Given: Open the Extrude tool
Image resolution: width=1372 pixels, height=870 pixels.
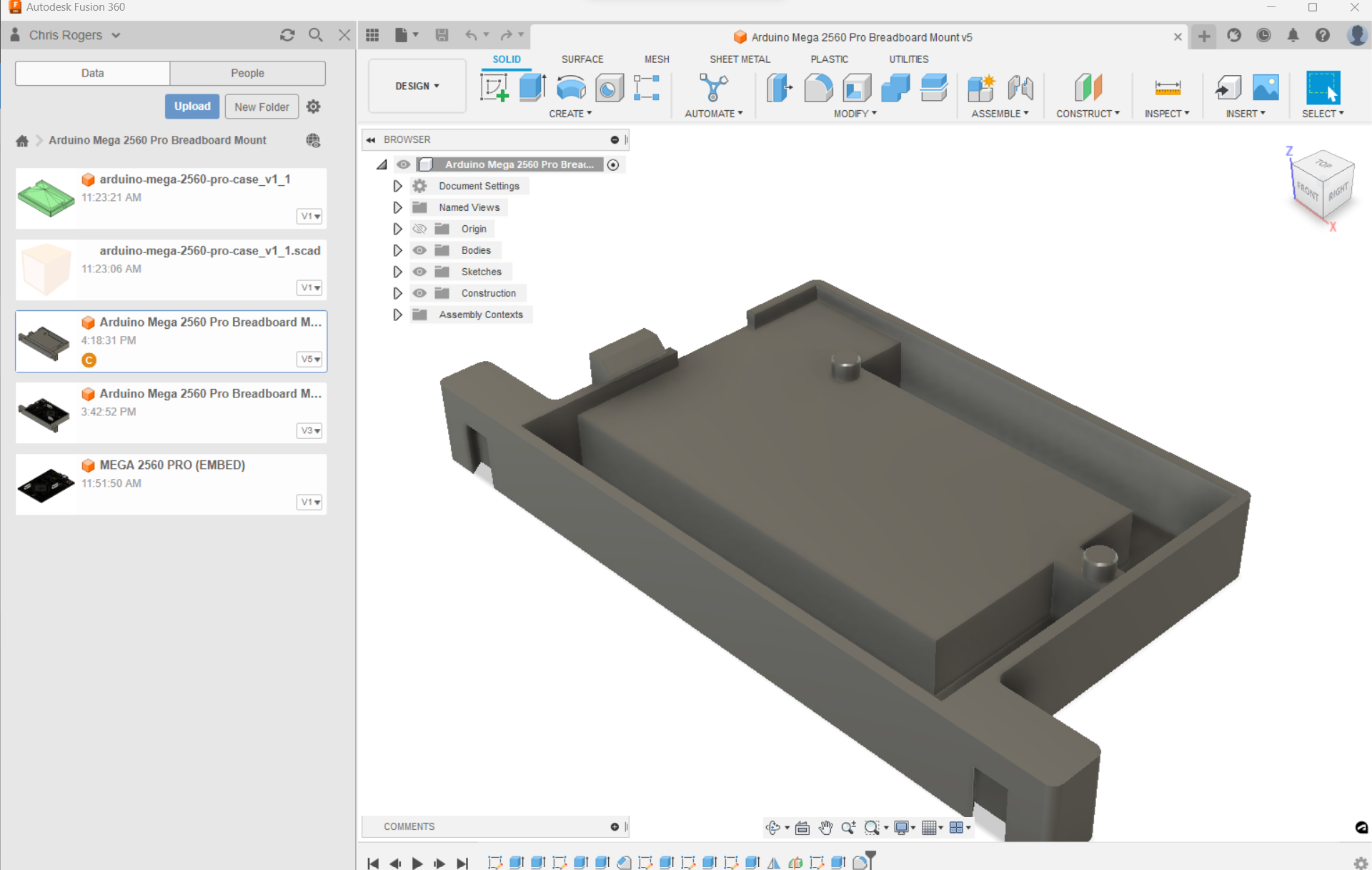Looking at the screenshot, I should click(x=532, y=87).
